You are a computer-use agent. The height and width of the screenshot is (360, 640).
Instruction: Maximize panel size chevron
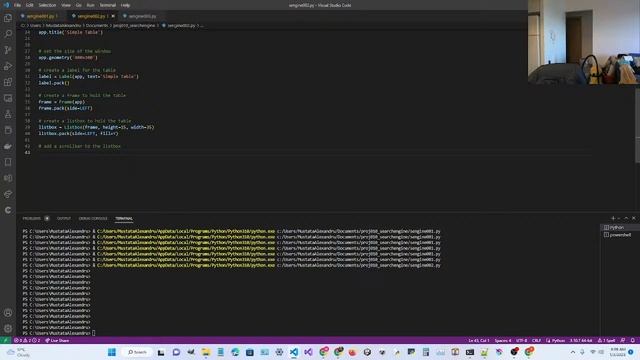tap(626, 218)
